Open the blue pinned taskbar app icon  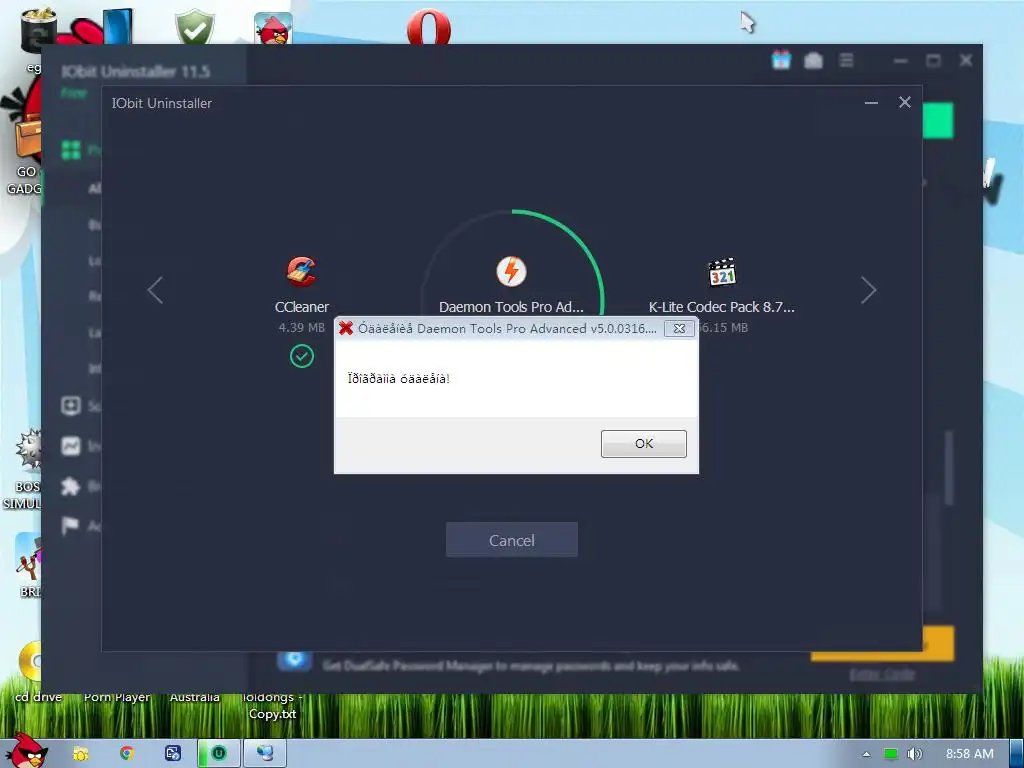tap(173, 754)
